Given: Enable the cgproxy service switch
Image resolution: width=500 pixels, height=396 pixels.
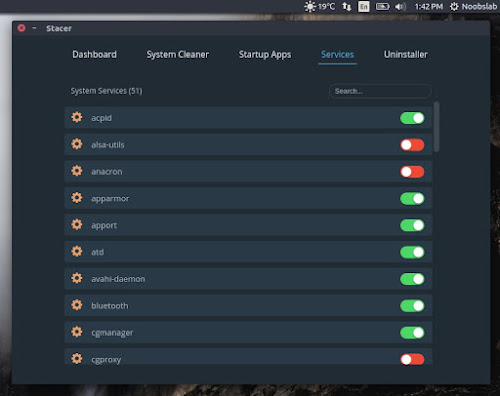Looking at the screenshot, I should (x=412, y=359).
